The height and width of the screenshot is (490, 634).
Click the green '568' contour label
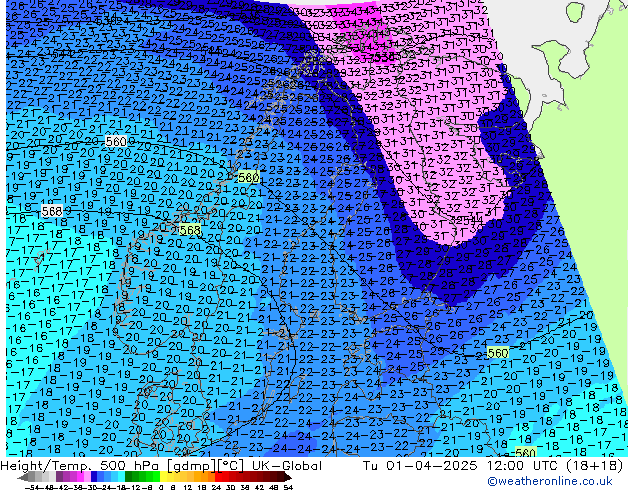coord(190,230)
